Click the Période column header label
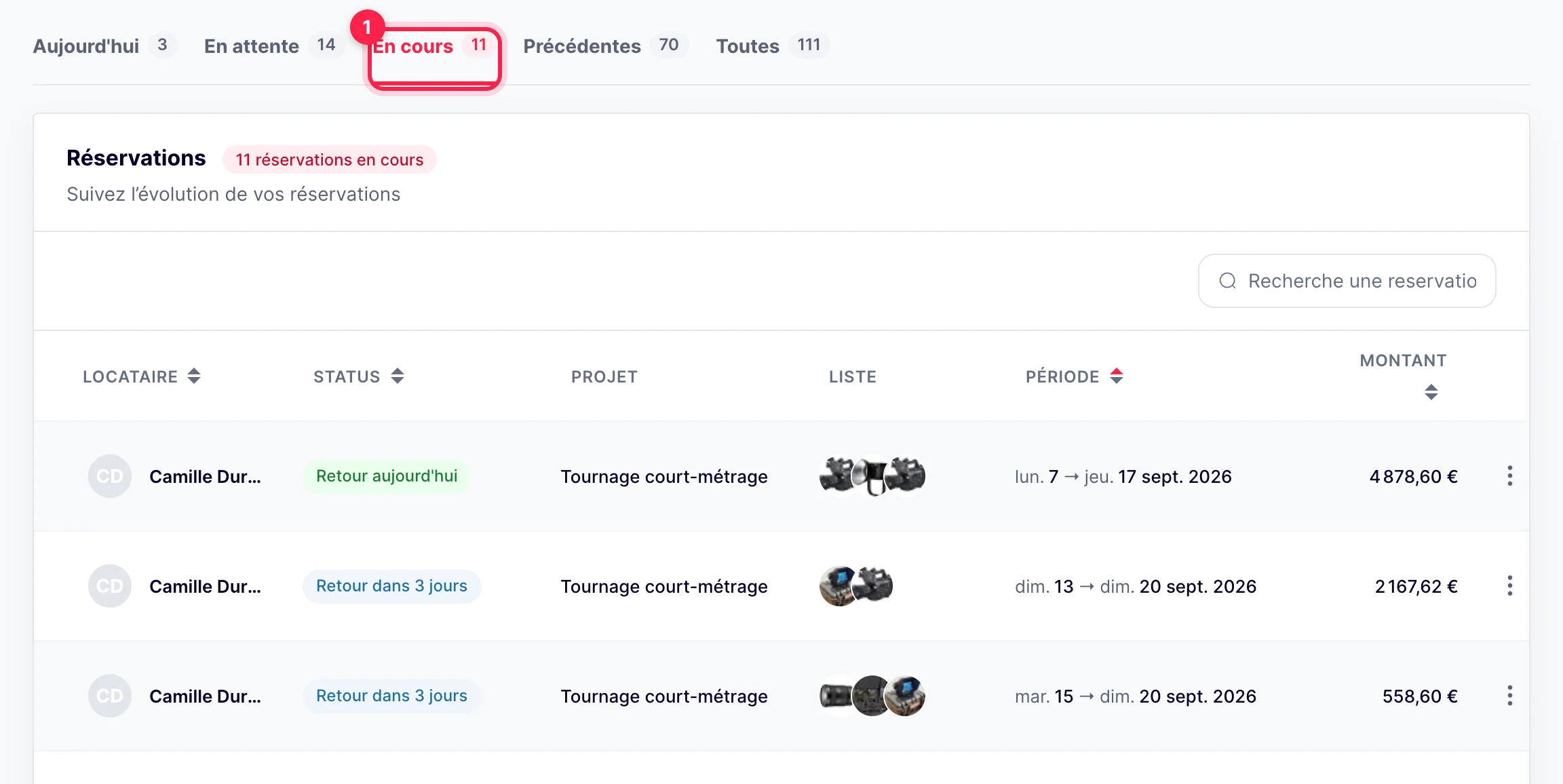This screenshot has width=1563, height=784. point(1062,377)
